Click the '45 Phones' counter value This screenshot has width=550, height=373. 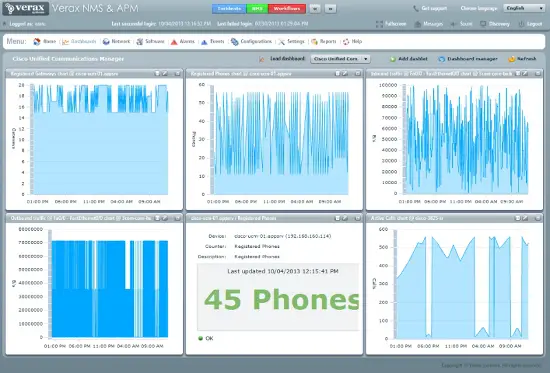[x=282, y=299]
